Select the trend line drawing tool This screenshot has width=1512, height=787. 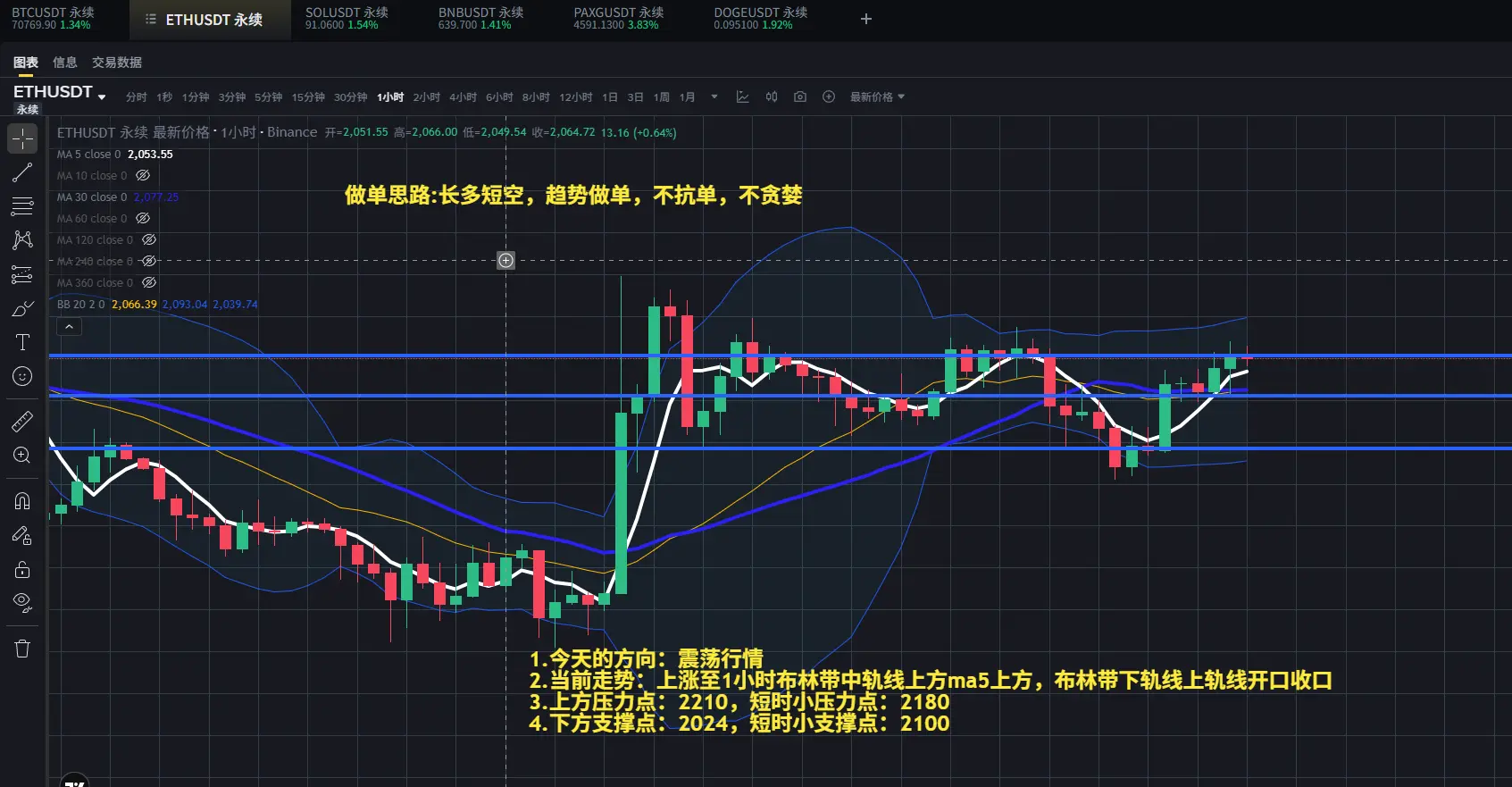coord(22,172)
